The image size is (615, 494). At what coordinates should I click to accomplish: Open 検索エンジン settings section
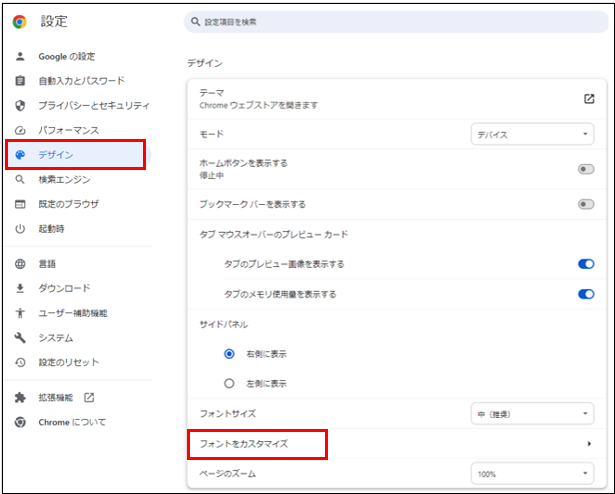tap(64, 180)
